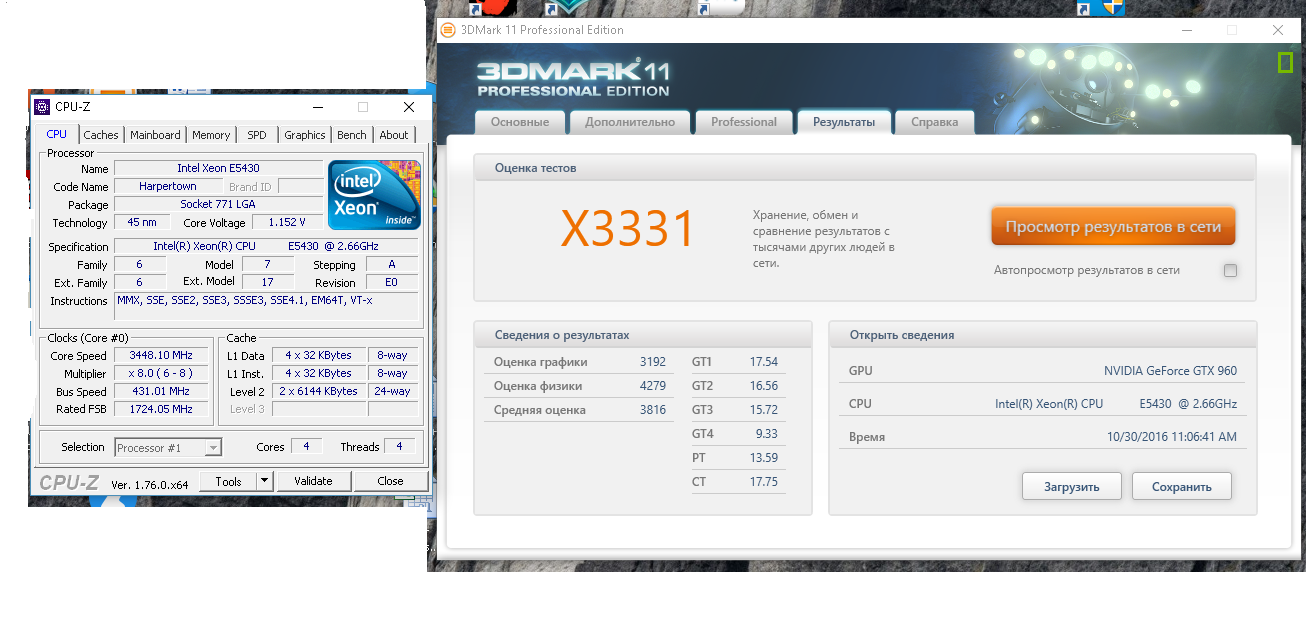This screenshot has width=1306, height=630.
Task: Open the Mainboard tab in CPU-Z
Action: [x=156, y=135]
